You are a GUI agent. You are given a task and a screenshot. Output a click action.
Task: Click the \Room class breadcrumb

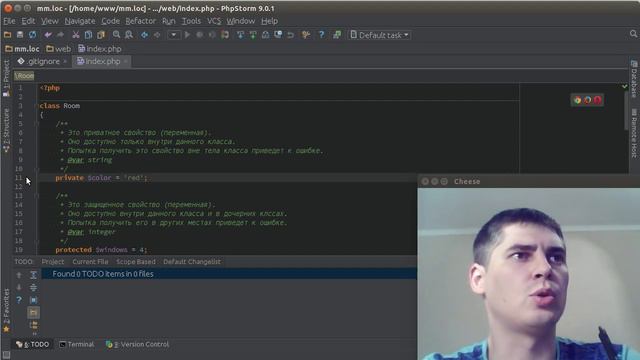pyautogui.click(x=24, y=76)
